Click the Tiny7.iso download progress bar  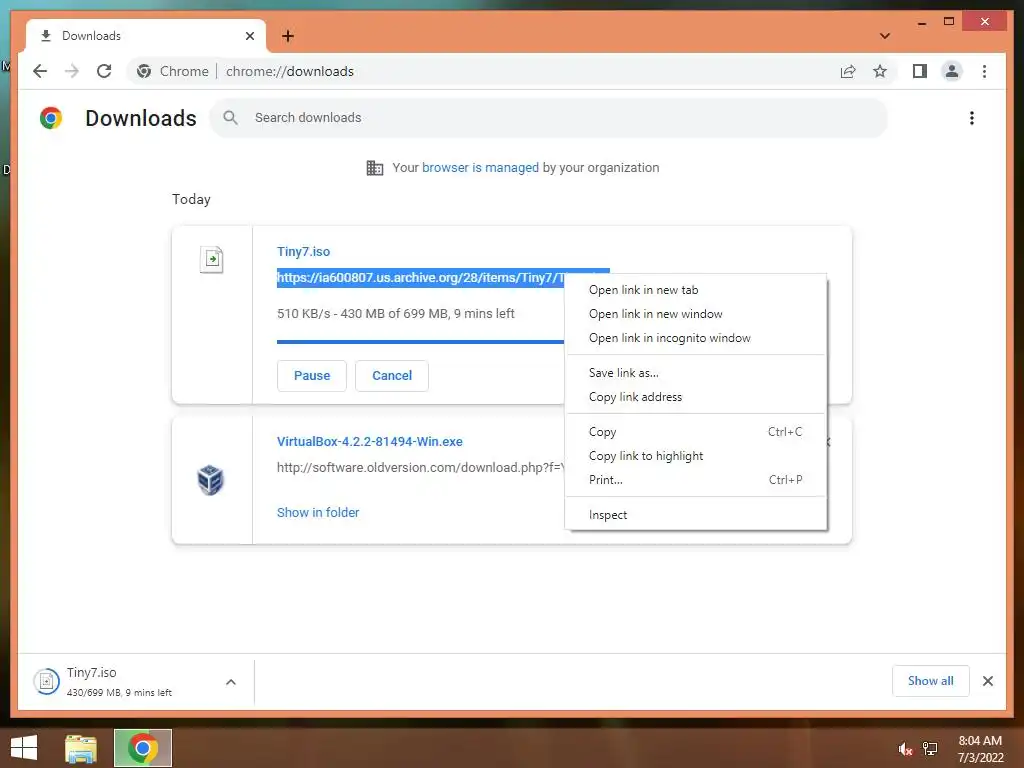pyautogui.click(x=421, y=342)
